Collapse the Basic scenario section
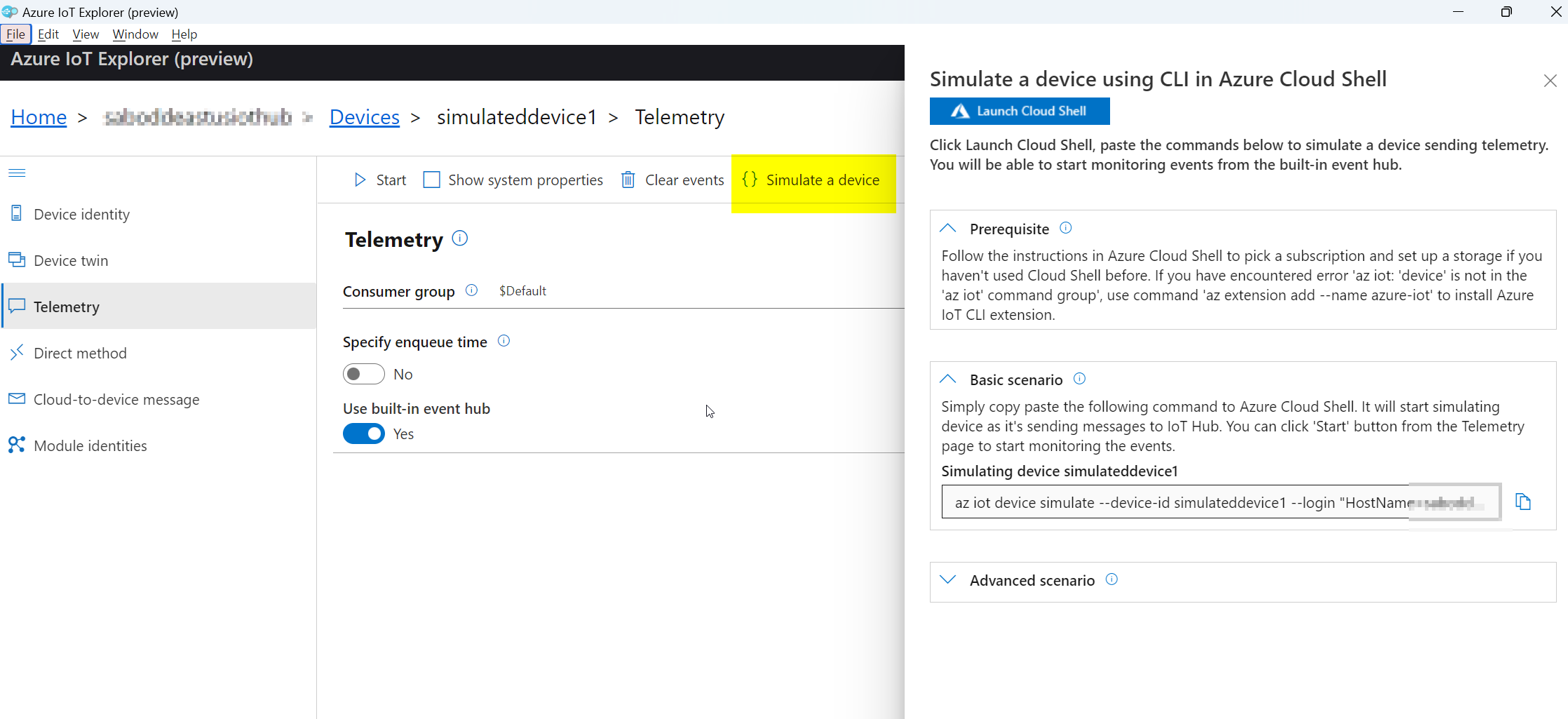1568x719 pixels. point(948,379)
